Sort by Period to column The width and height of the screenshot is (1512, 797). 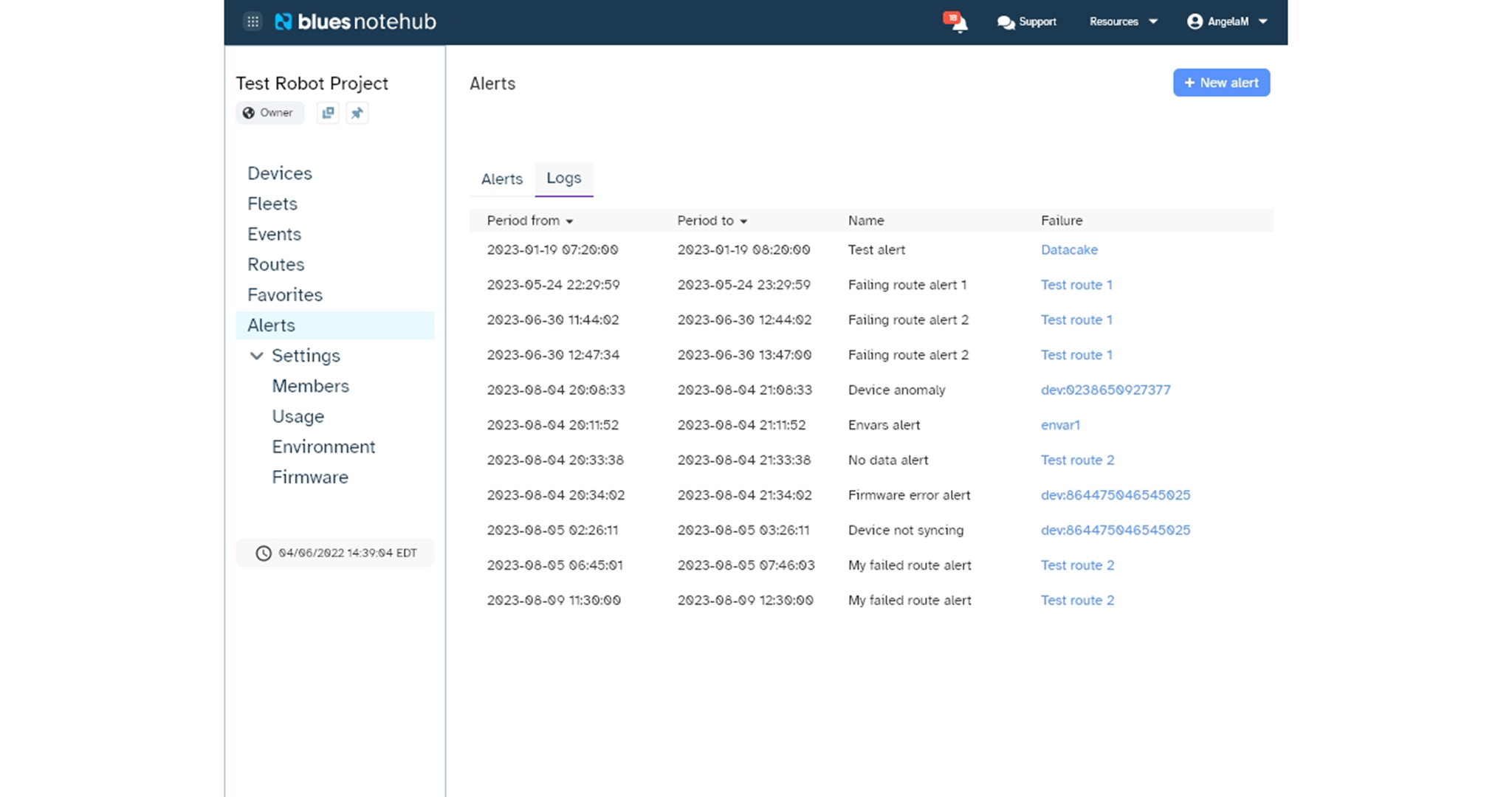712,221
